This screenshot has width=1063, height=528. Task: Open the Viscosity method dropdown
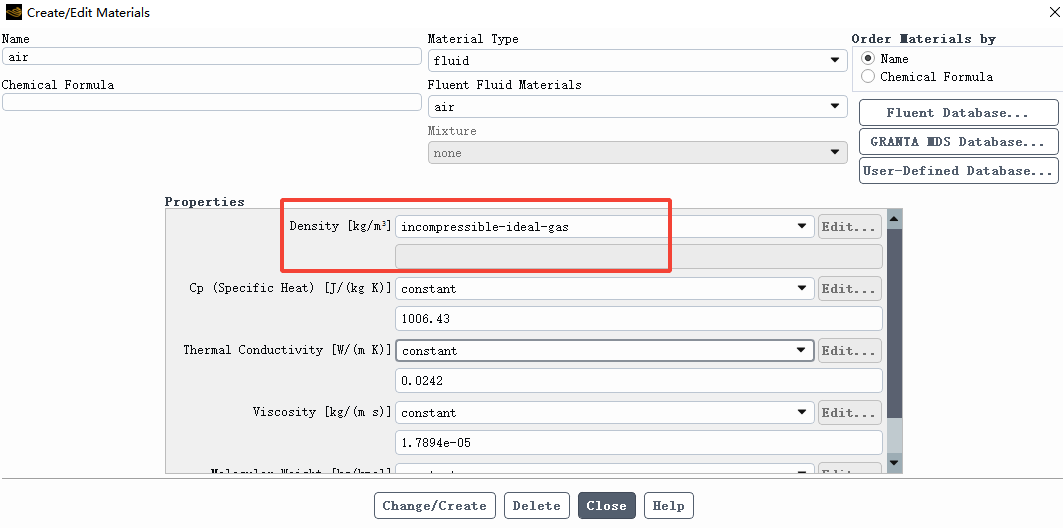(605, 412)
